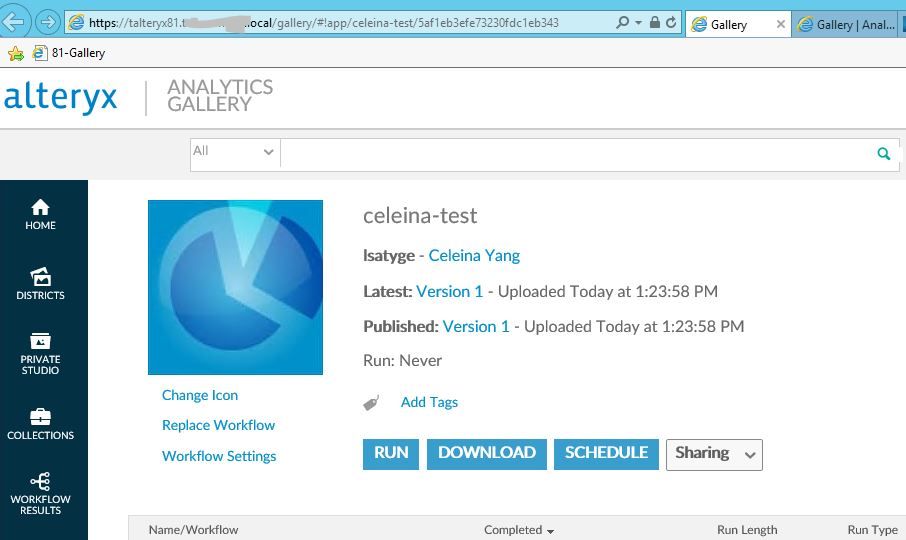Screen dimensions: 906x540
Task: Switch to the Gallery browser tab
Action: click(x=729, y=24)
